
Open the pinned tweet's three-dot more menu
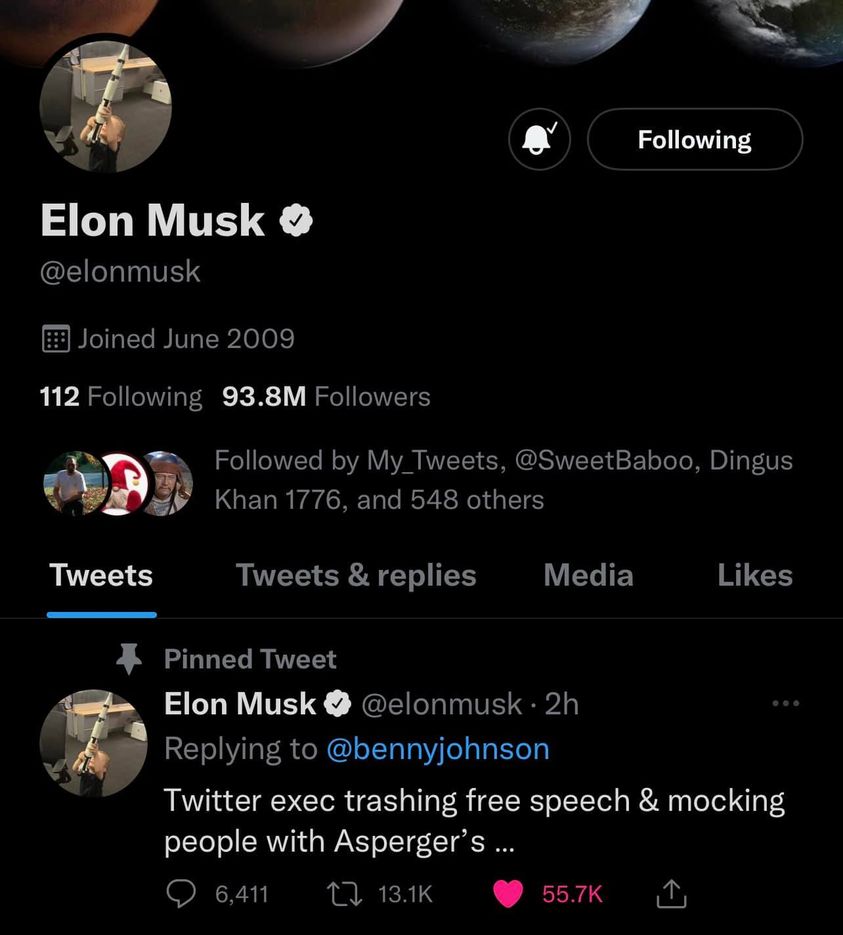pyautogui.click(x=787, y=704)
